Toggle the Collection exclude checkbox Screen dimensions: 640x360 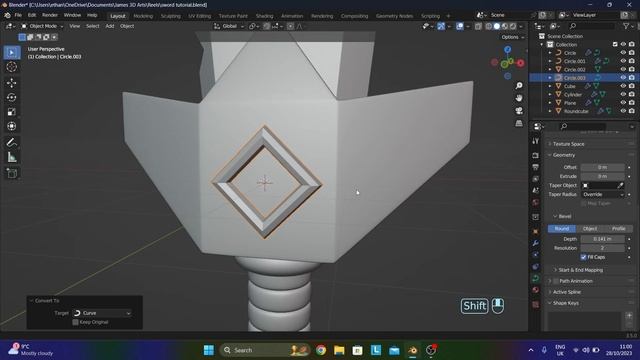tap(615, 44)
